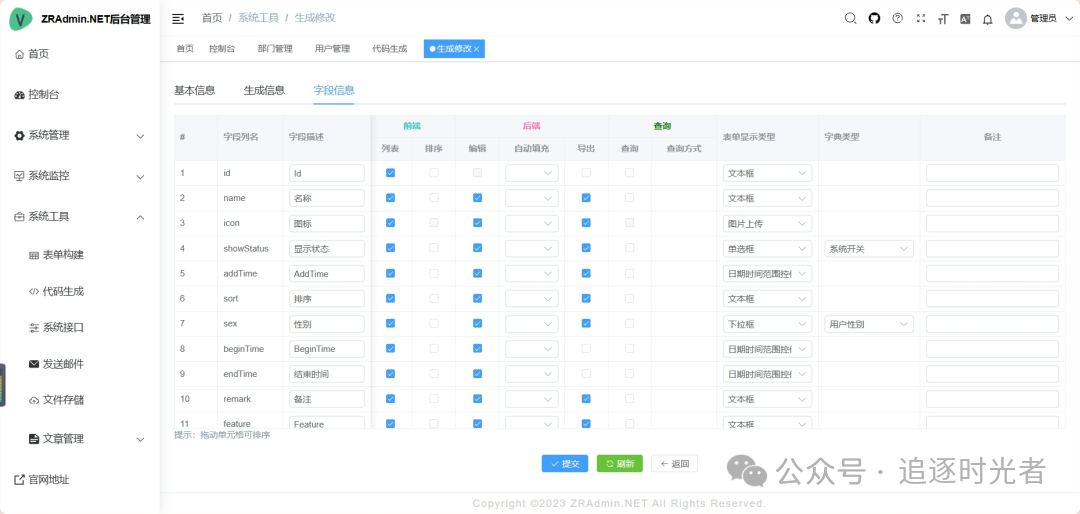1080x514 pixels.
Task: Open 表单显示类型 dropdown for sex row
Action: click(767, 324)
